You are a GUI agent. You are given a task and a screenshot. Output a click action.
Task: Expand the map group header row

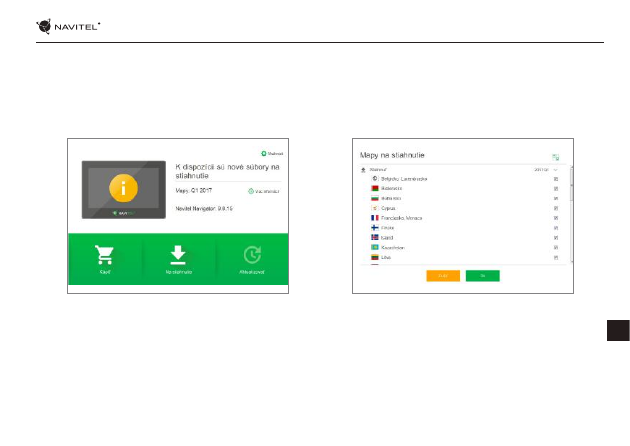pyautogui.click(x=460, y=170)
